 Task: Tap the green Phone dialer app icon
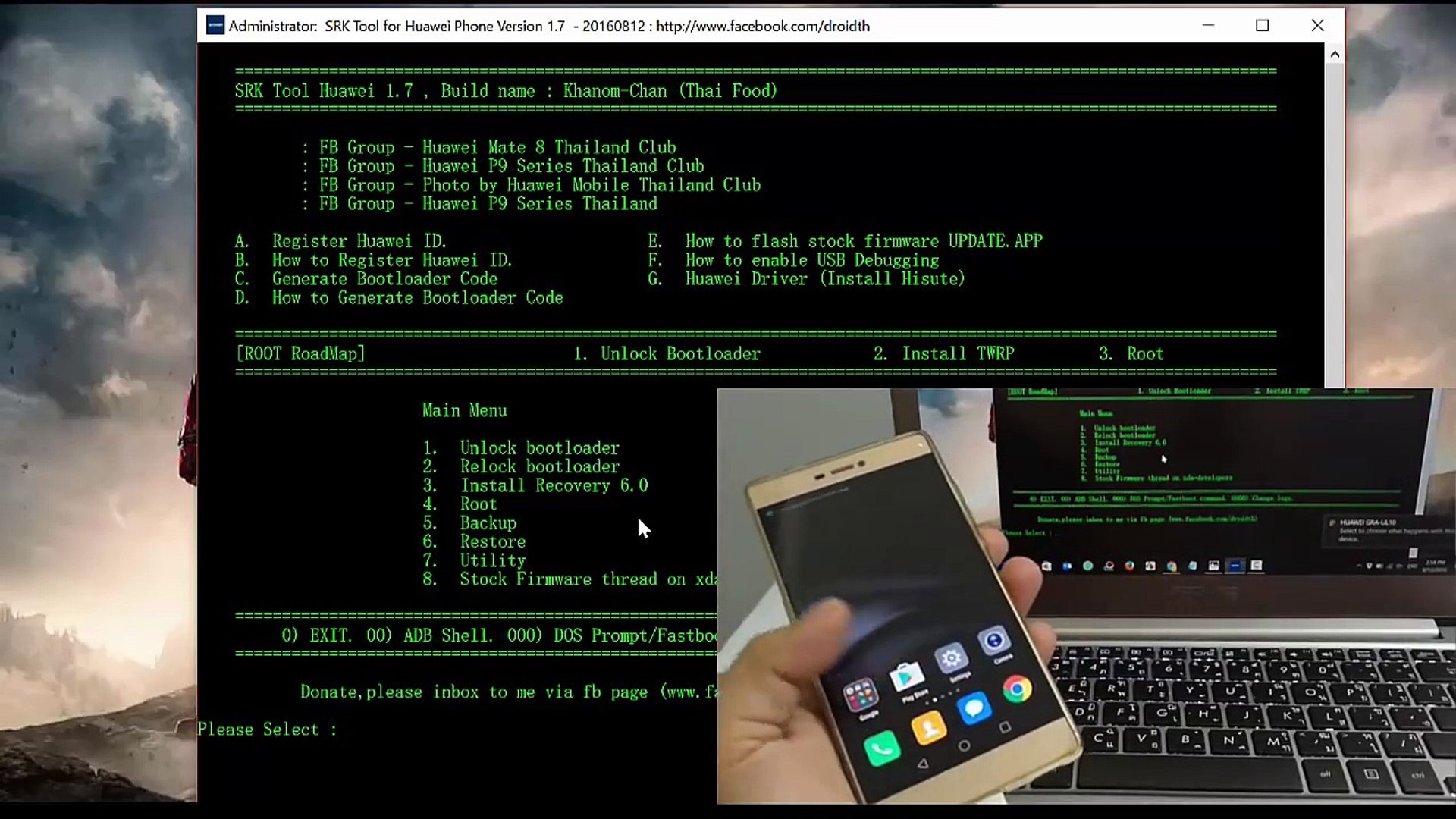coord(882,749)
